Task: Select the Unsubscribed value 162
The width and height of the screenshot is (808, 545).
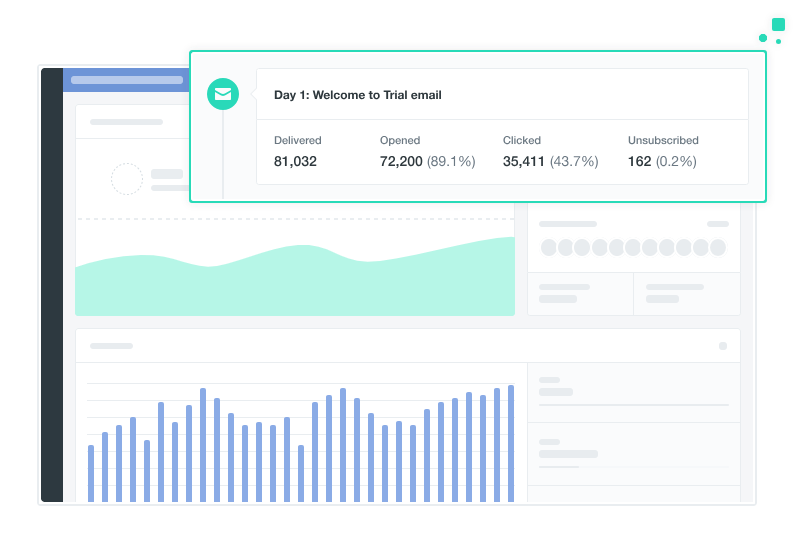Action: pyautogui.click(x=639, y=161)
